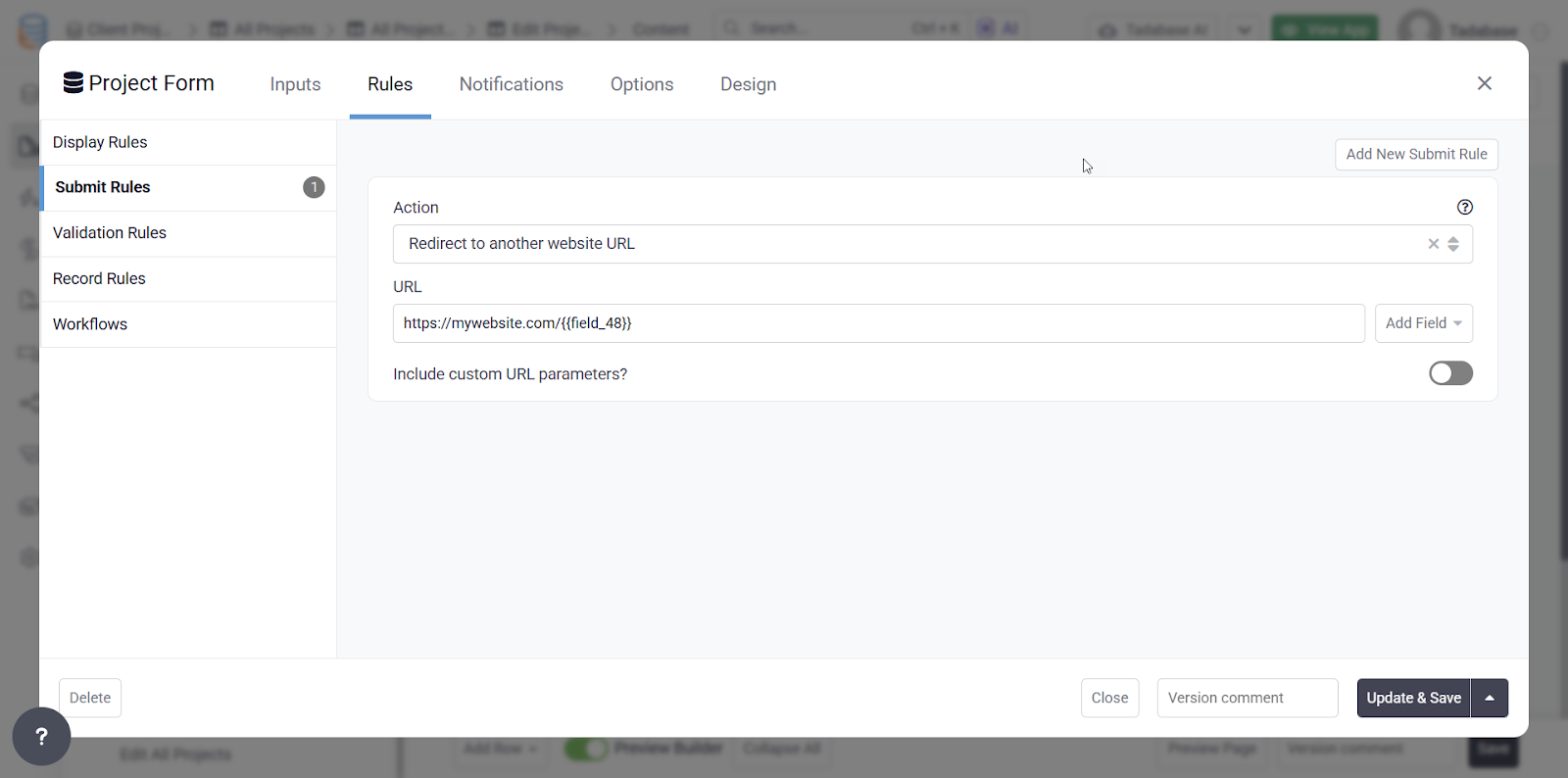Image resolution: width=1568 pixels, height=778 pixels.
Task: Open the Design tab
Action: [x=748, y=84]
